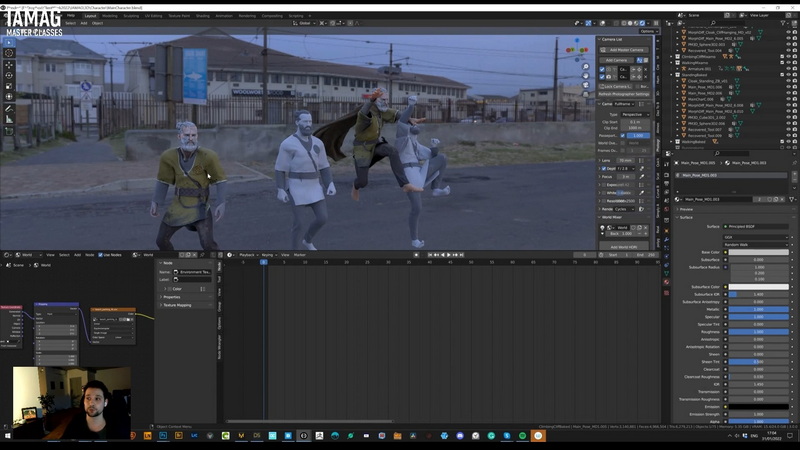This screenshot has width=800, height=450.
Task: Toggle the auto keying record button
Action: click(416, 255)
